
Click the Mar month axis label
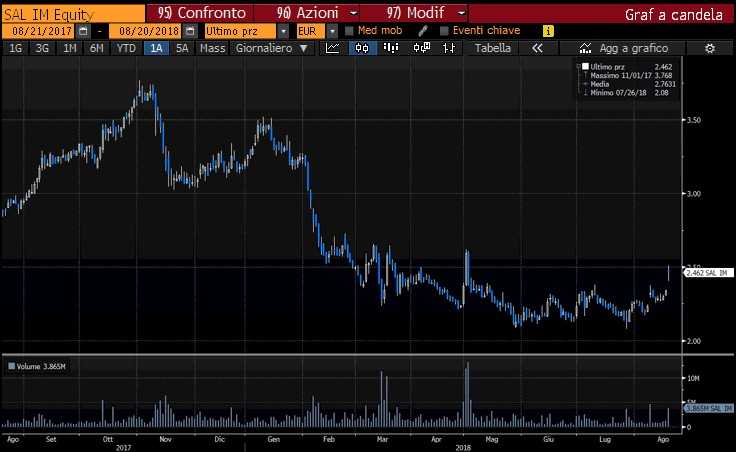click(383, 439)
